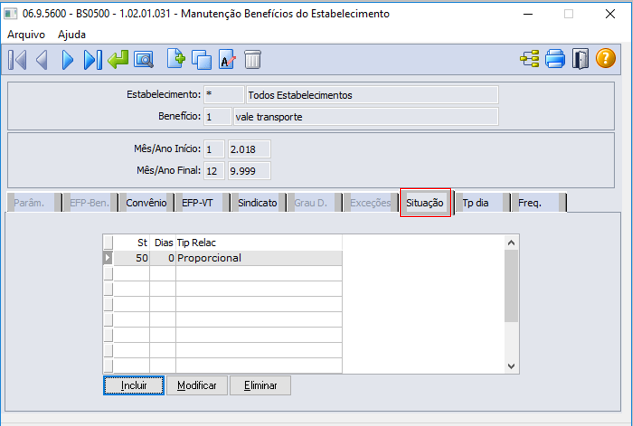Click the Dias cell with value 0
Viewport: 633px width, 426px height.
coord(163,258)
